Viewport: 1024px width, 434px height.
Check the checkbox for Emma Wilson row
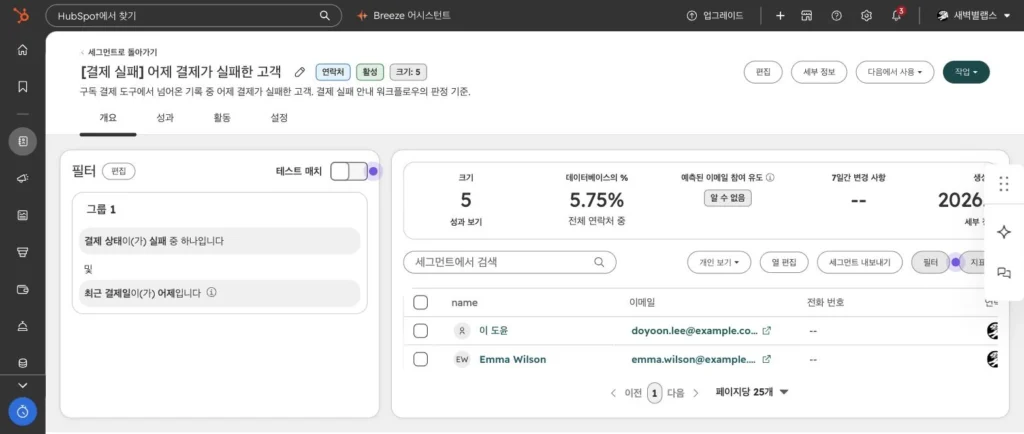pos(421,359)
